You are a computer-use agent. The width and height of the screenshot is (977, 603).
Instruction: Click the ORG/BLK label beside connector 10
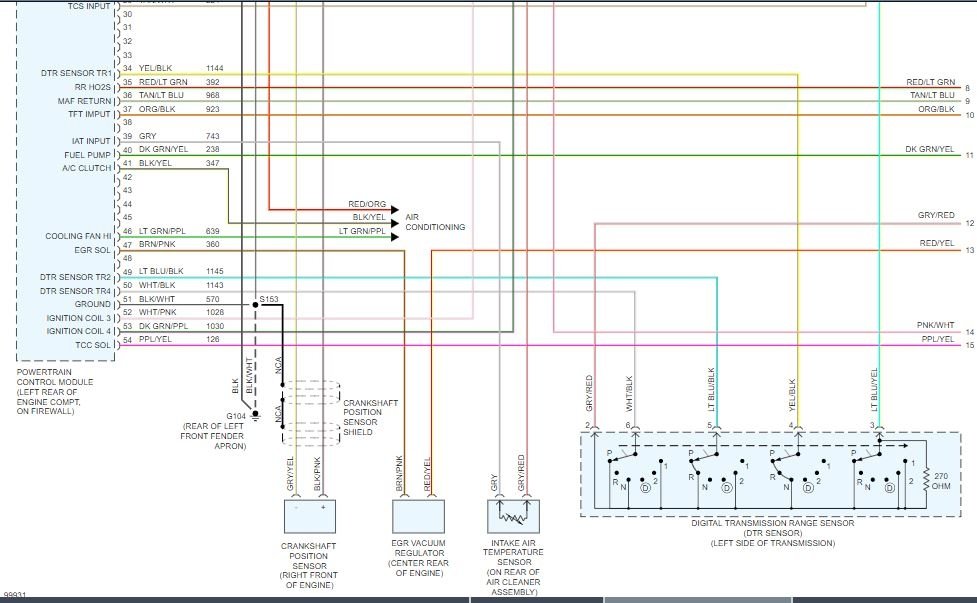(936, 109)
